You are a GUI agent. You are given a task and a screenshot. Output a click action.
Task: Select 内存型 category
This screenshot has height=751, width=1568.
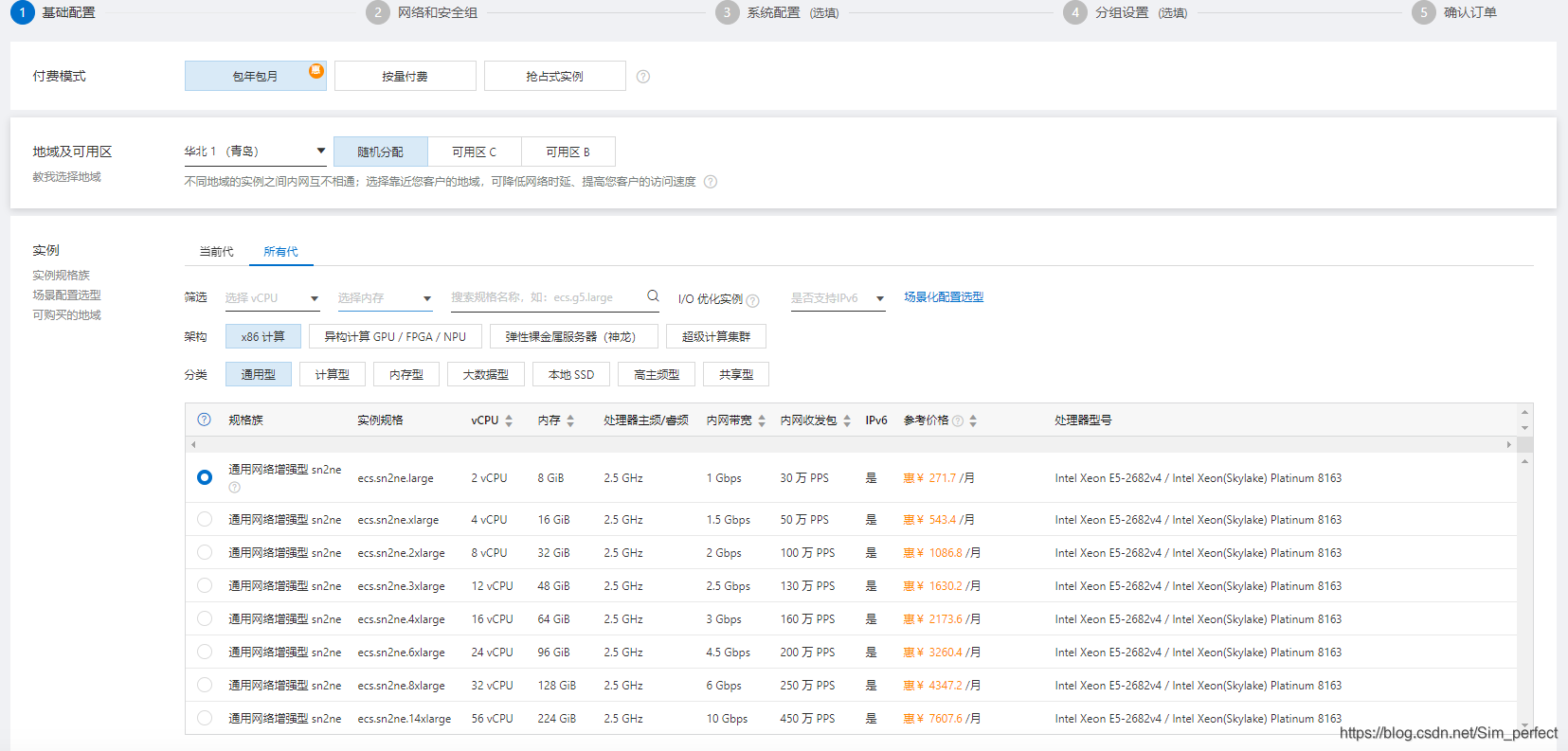click(x=406, y=374)
